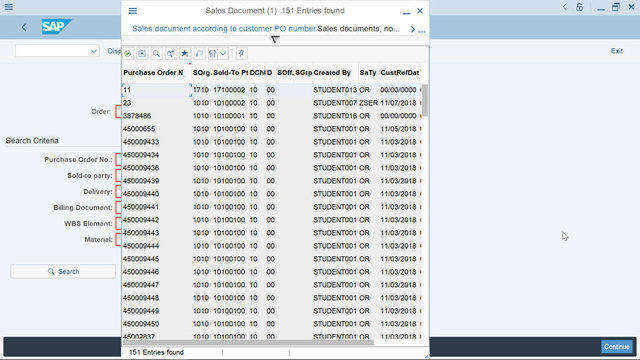The image size is (640, 360).
Task: Click the Exit link
Action: 616,51
